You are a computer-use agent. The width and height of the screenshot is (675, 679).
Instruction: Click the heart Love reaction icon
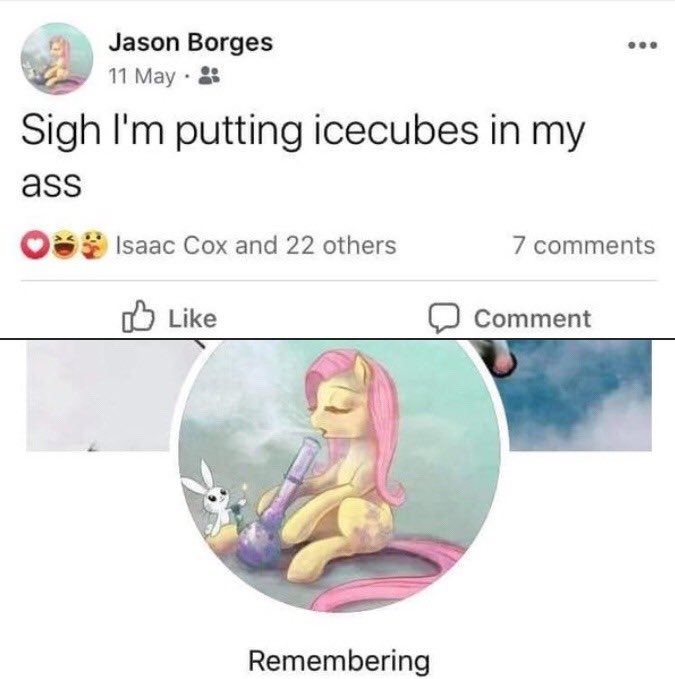35,245
